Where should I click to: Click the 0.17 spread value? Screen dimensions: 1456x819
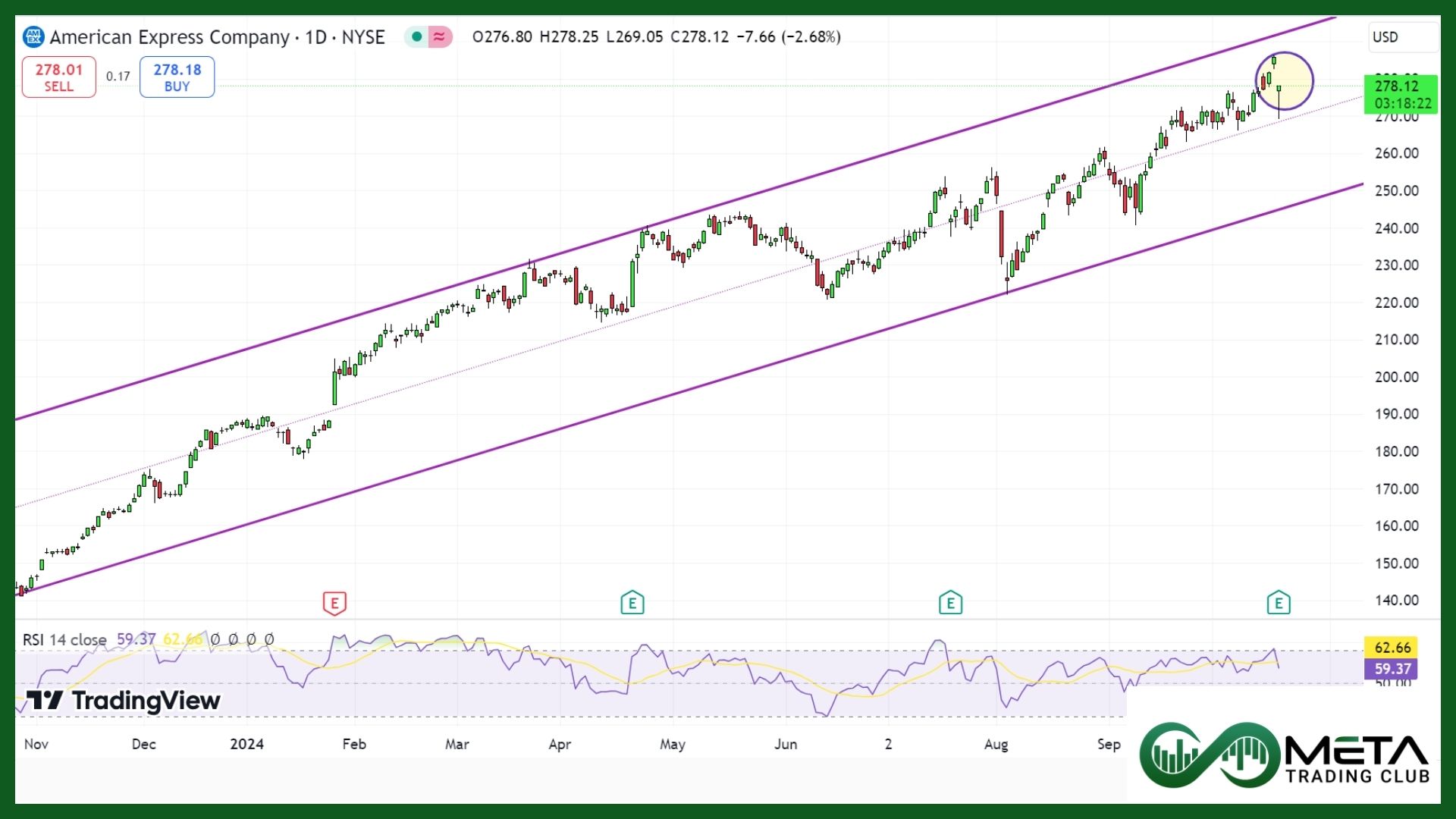click(x=118, y=77)
